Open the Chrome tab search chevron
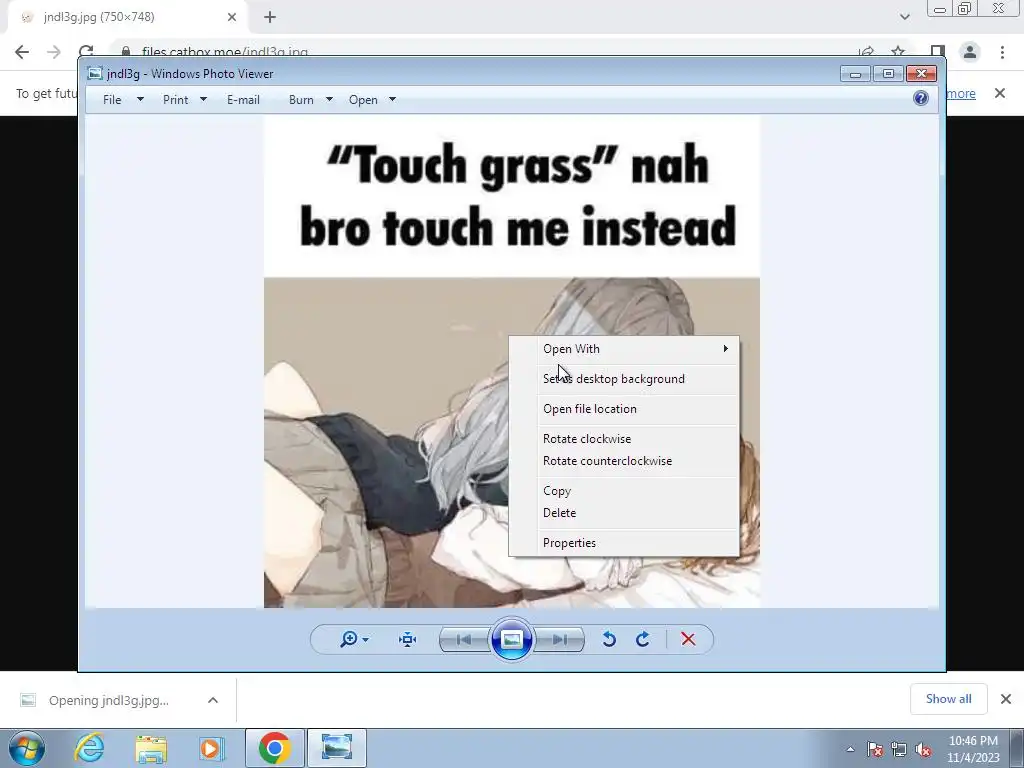The width and height of the screenshot is (1024, 768). [x=904, y=17]
